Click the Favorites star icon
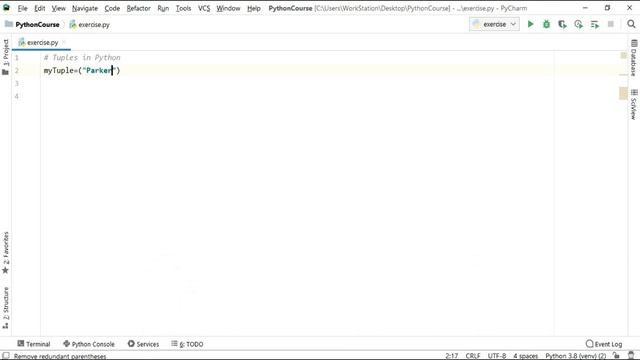 [x=5, y=270]
